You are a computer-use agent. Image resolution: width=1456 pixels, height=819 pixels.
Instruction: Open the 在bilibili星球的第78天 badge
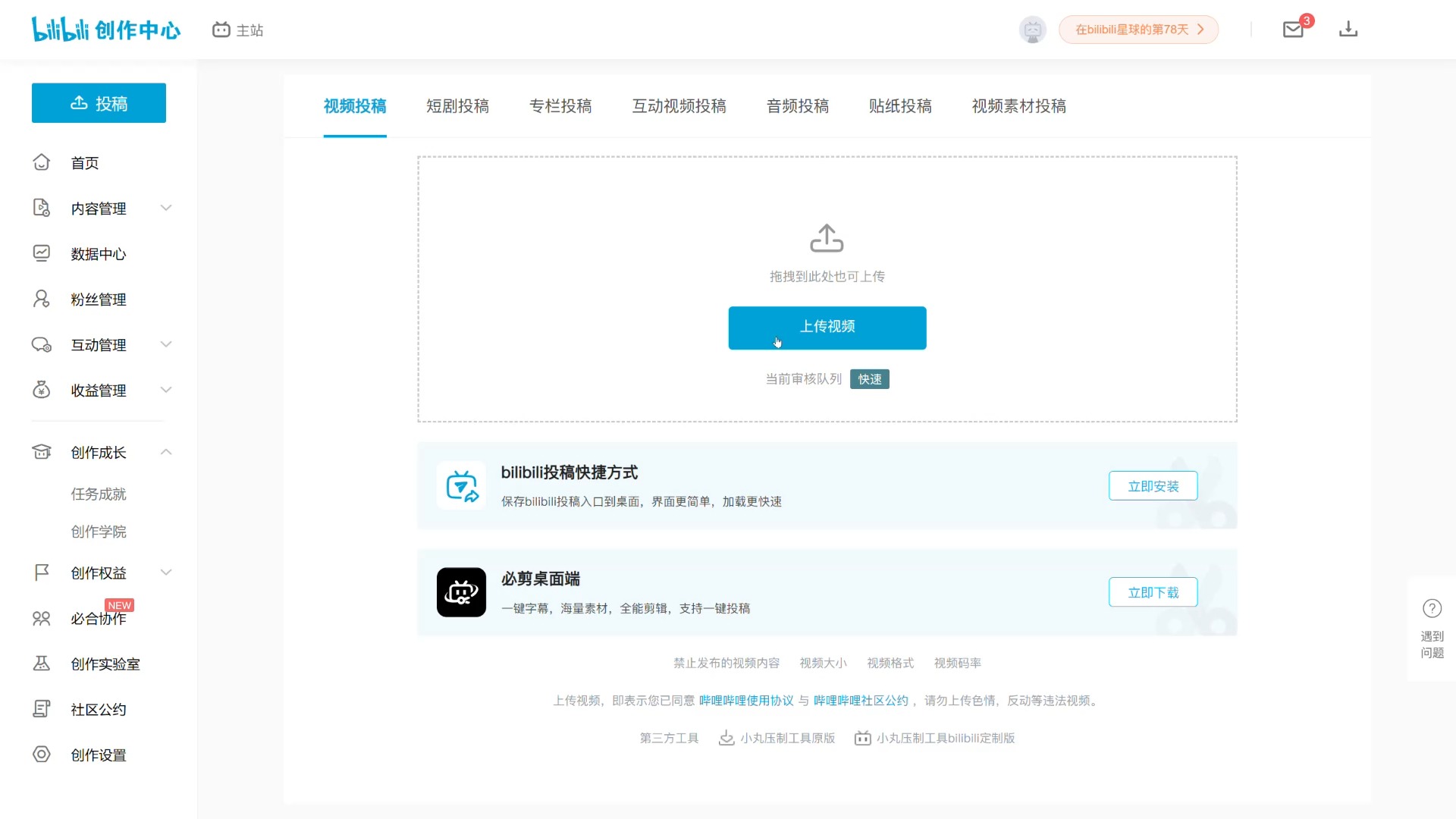pyautogui.click(x=1138, y=30)
